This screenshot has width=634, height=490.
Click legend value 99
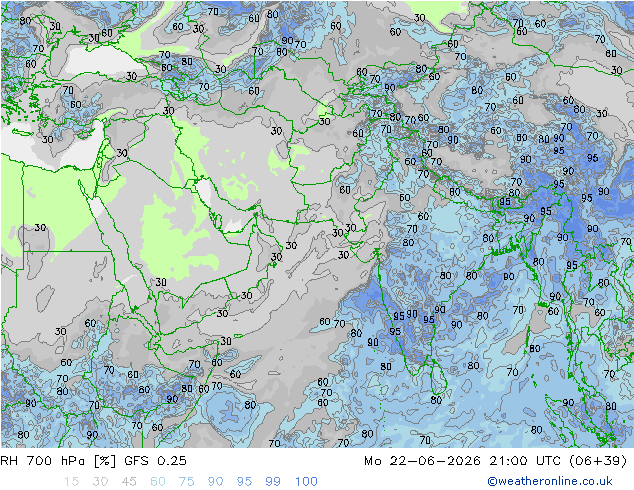(273, 482)
